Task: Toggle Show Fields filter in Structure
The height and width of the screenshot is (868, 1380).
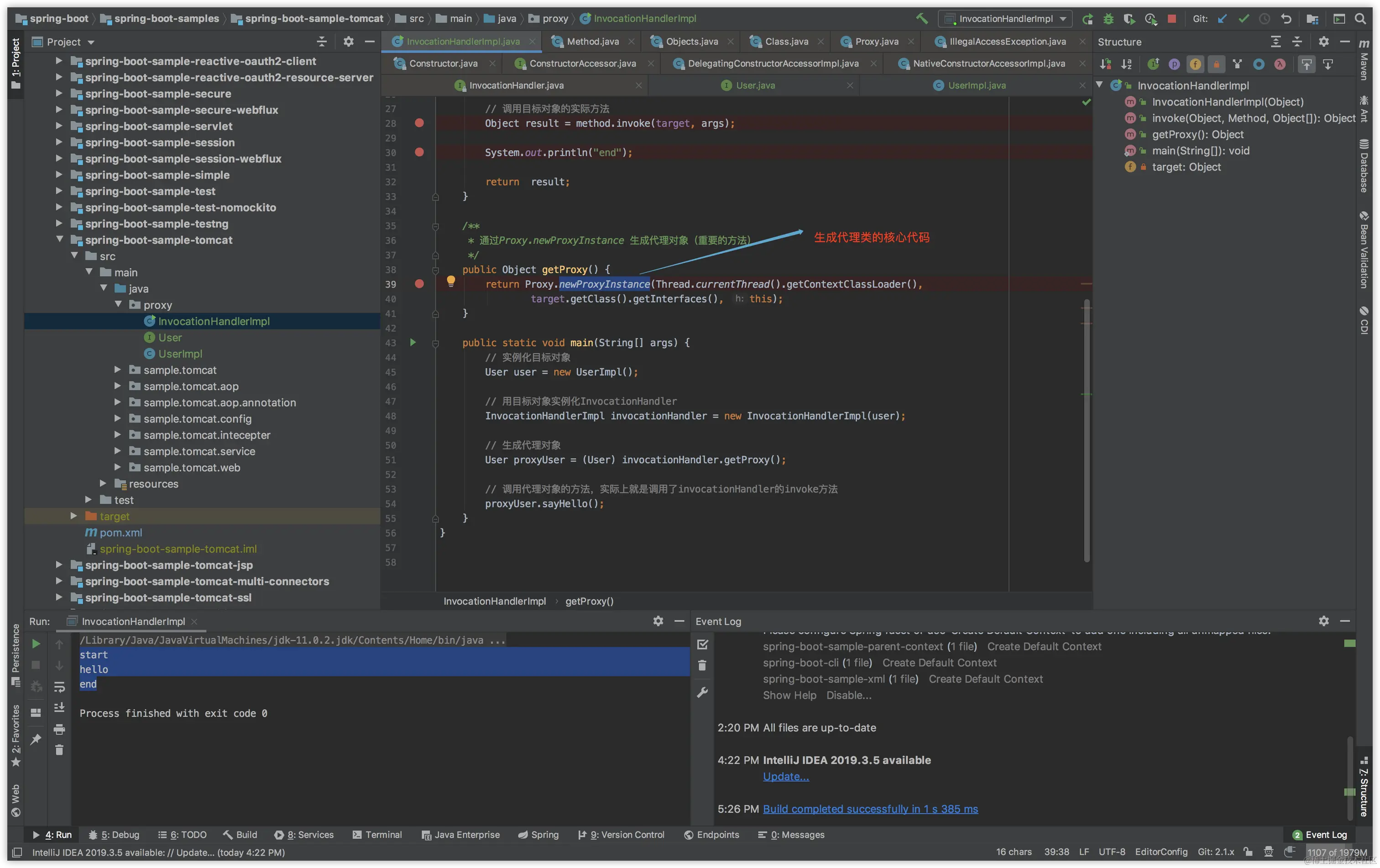Action: (1195, 64)
